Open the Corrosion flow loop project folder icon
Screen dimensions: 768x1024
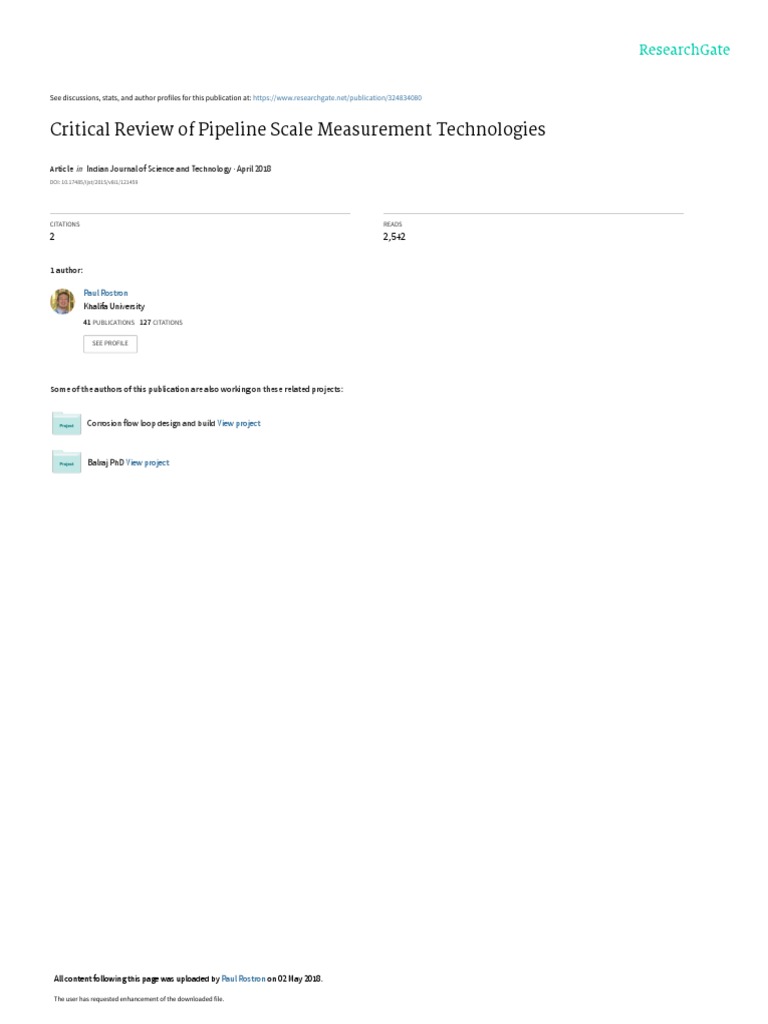[66, 423]
